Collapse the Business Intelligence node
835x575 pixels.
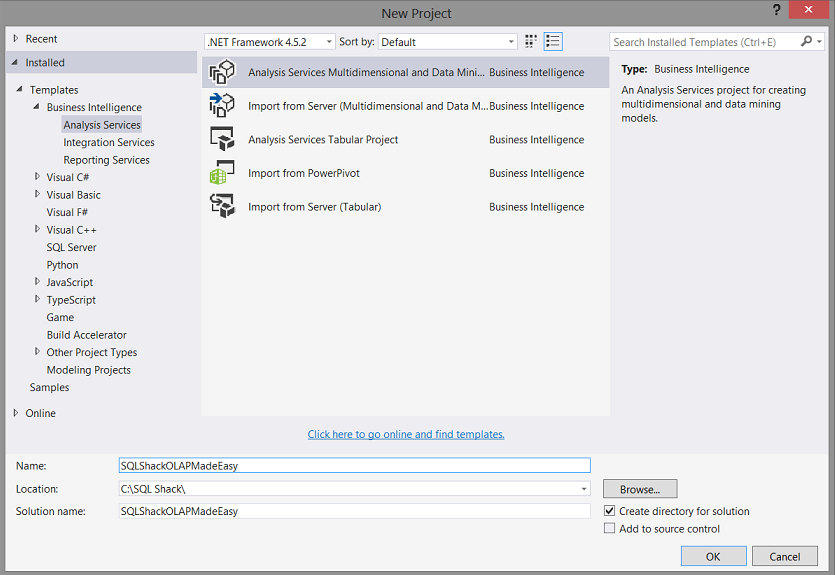[x=36, y=106]
